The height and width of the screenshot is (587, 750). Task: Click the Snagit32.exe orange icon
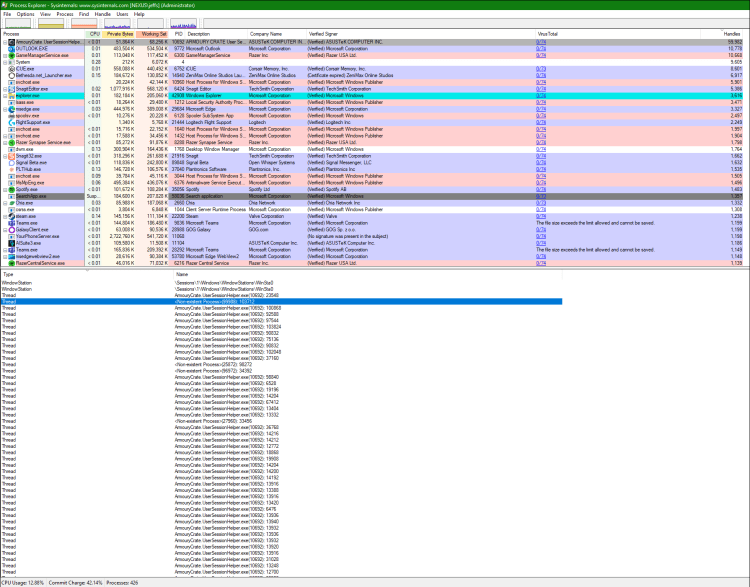pyautogui.click(x=11, y=156)
